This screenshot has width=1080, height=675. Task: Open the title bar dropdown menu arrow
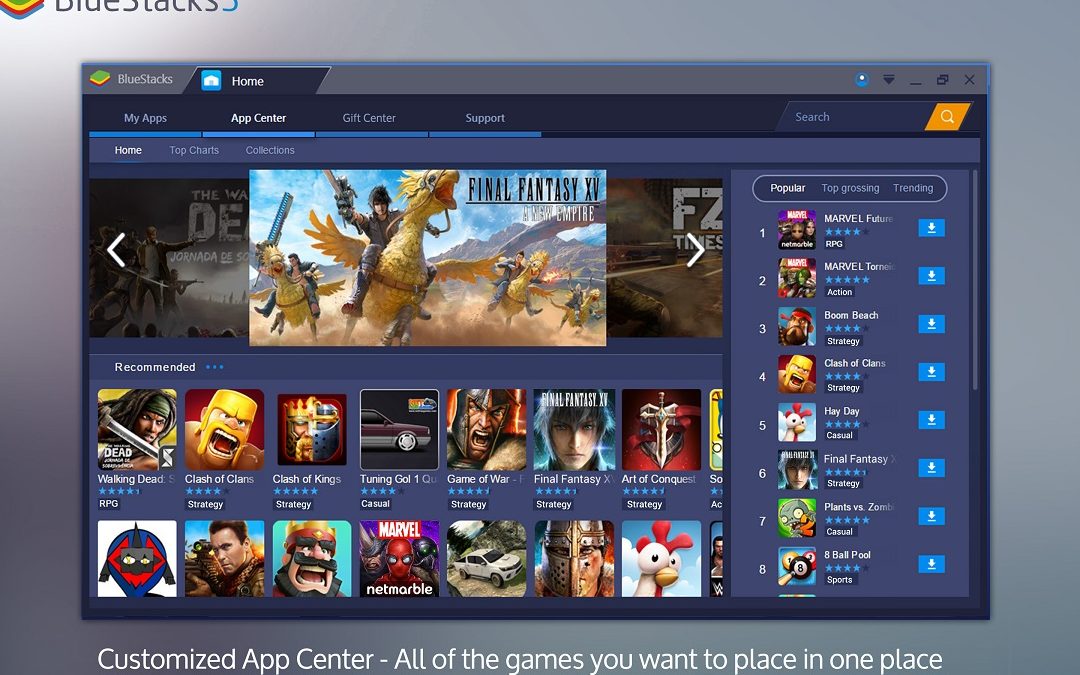coord(889,80)
